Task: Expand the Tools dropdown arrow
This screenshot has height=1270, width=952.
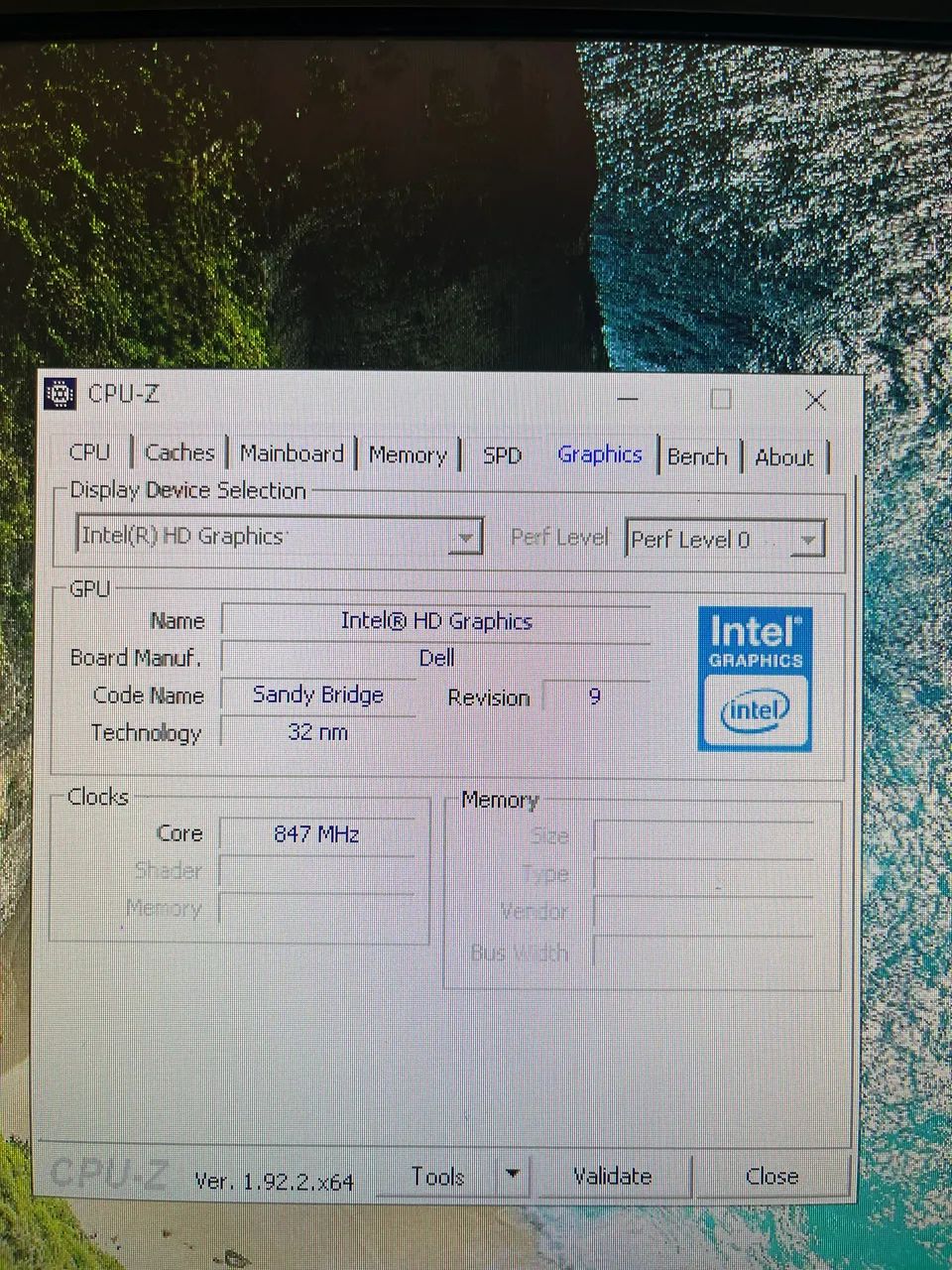Action: pyautogui.click(x=512, y=1176)
